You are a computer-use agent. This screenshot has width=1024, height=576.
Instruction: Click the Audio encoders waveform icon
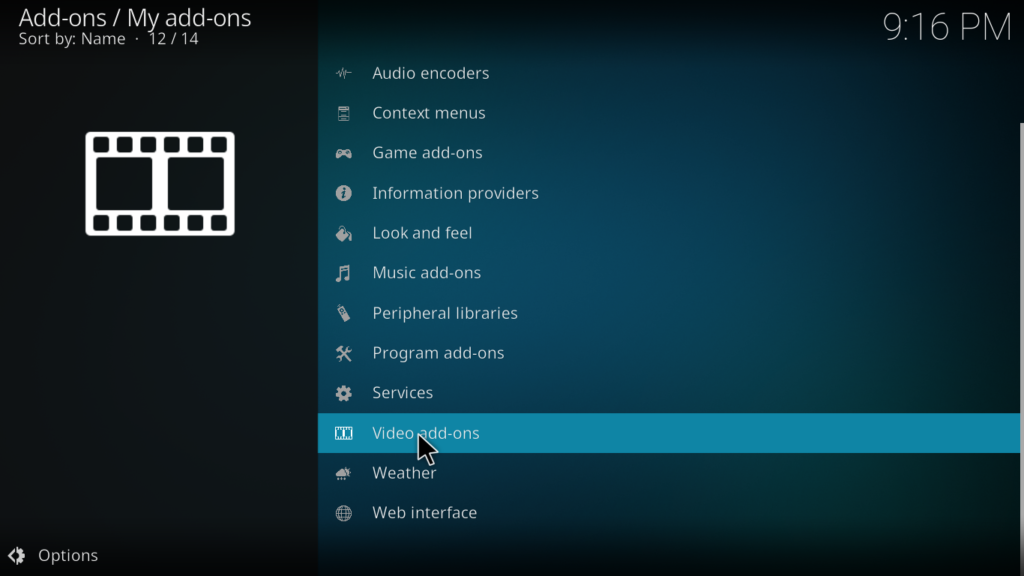coord(344,73)
